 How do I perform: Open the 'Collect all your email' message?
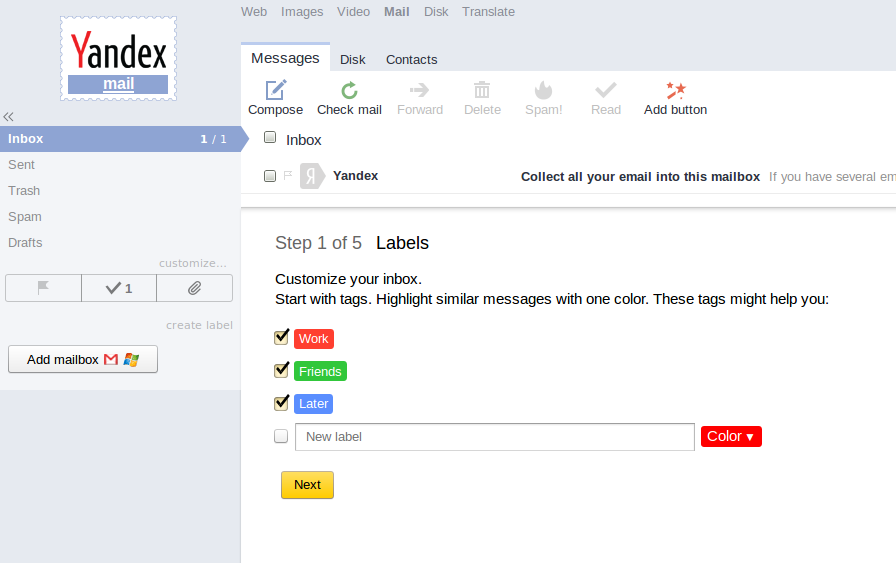[x=640, y=177]
